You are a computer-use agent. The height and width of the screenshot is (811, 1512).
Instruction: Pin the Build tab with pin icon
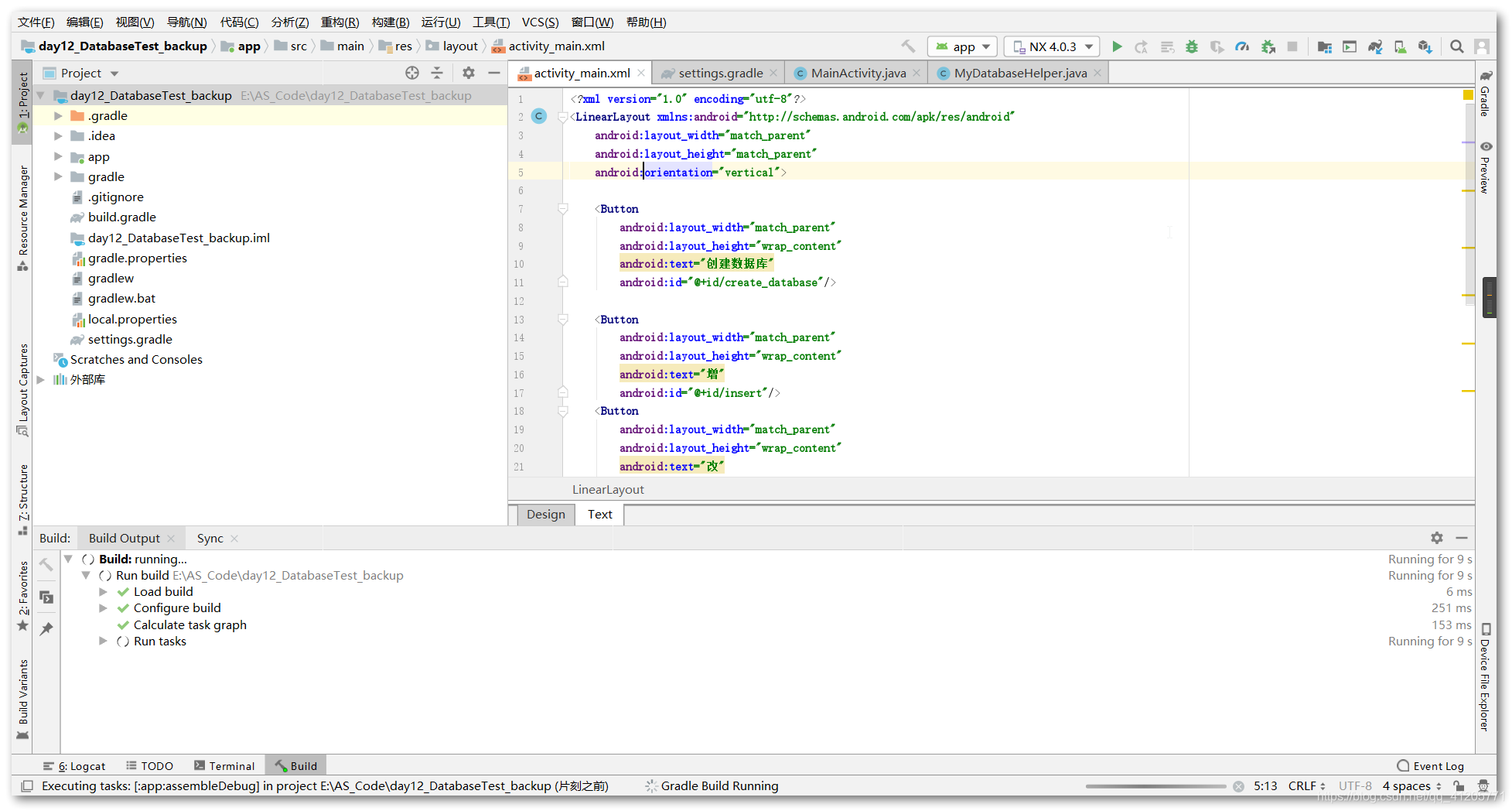tap(46, 628)
